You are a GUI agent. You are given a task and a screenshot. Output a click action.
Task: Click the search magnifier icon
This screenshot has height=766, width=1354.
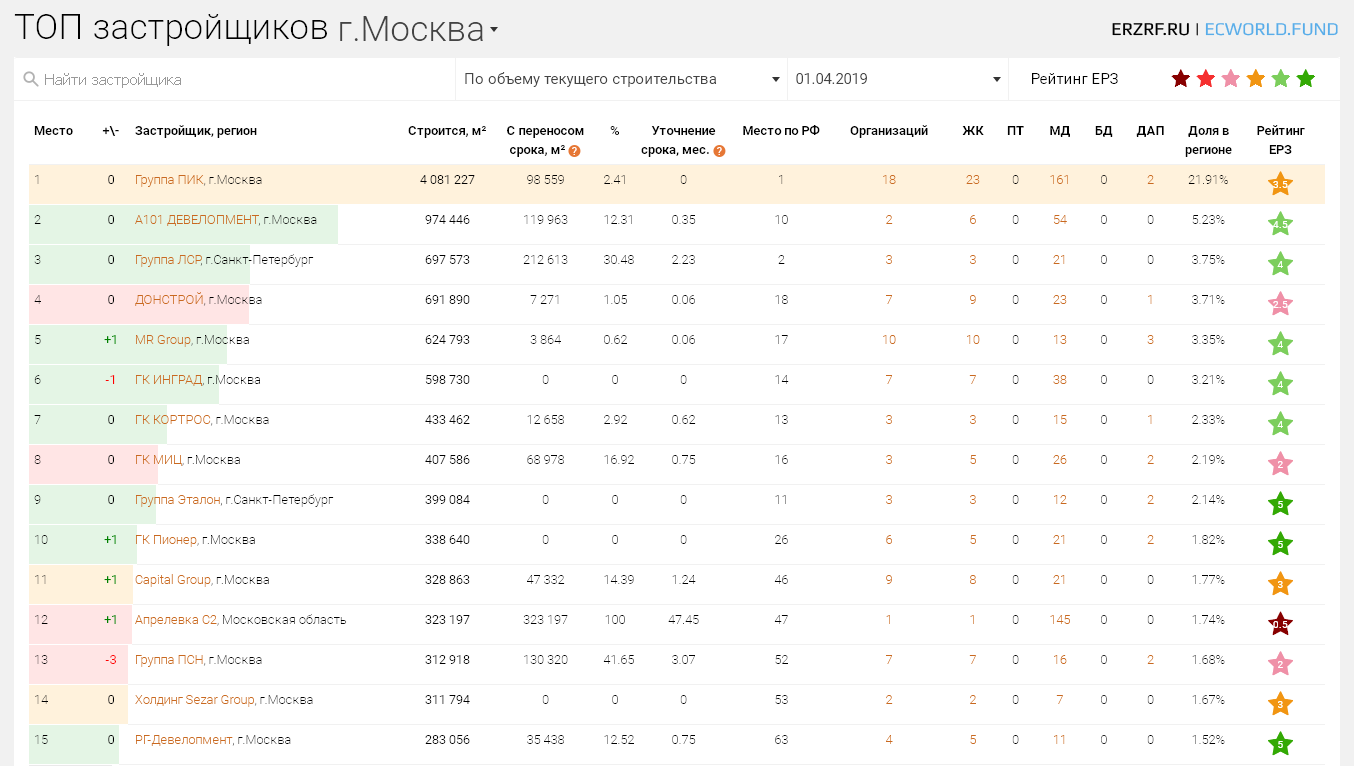30,79
